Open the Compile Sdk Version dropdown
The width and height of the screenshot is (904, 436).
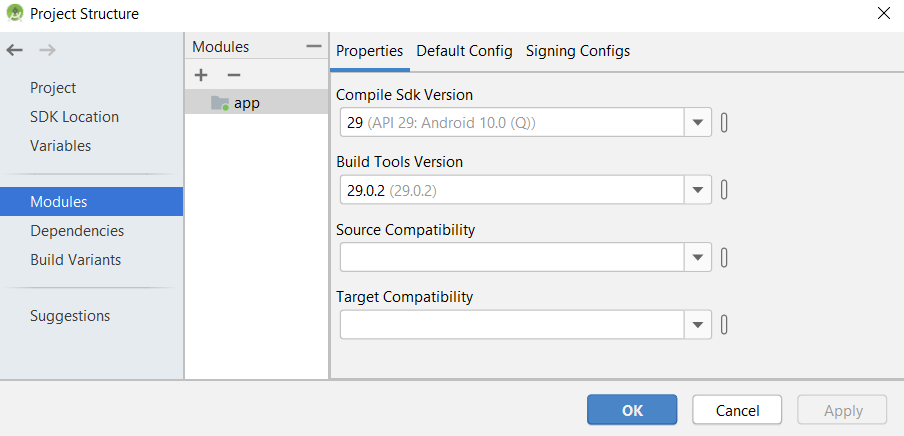(x=698, y=123)
